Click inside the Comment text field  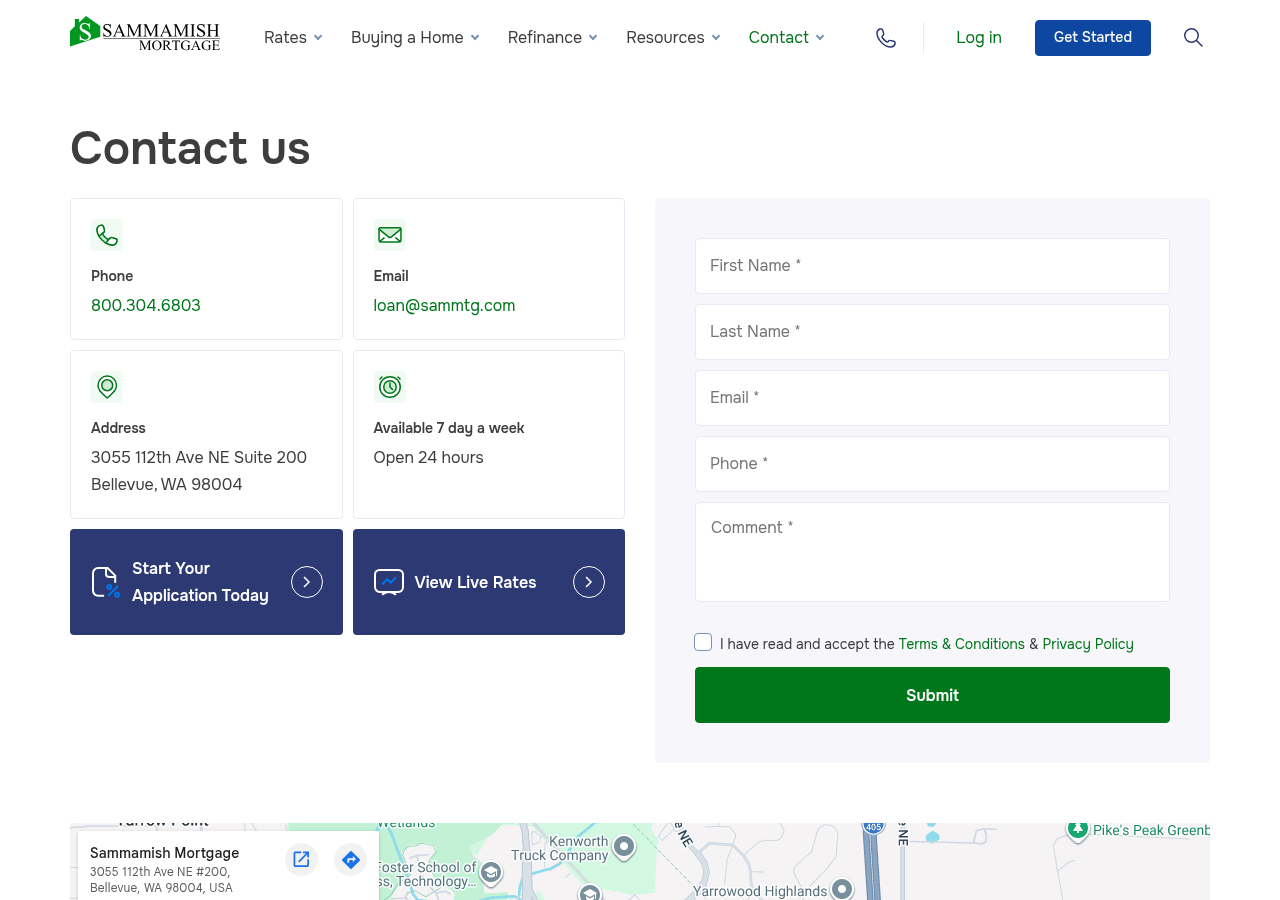[x=931, y=550]
